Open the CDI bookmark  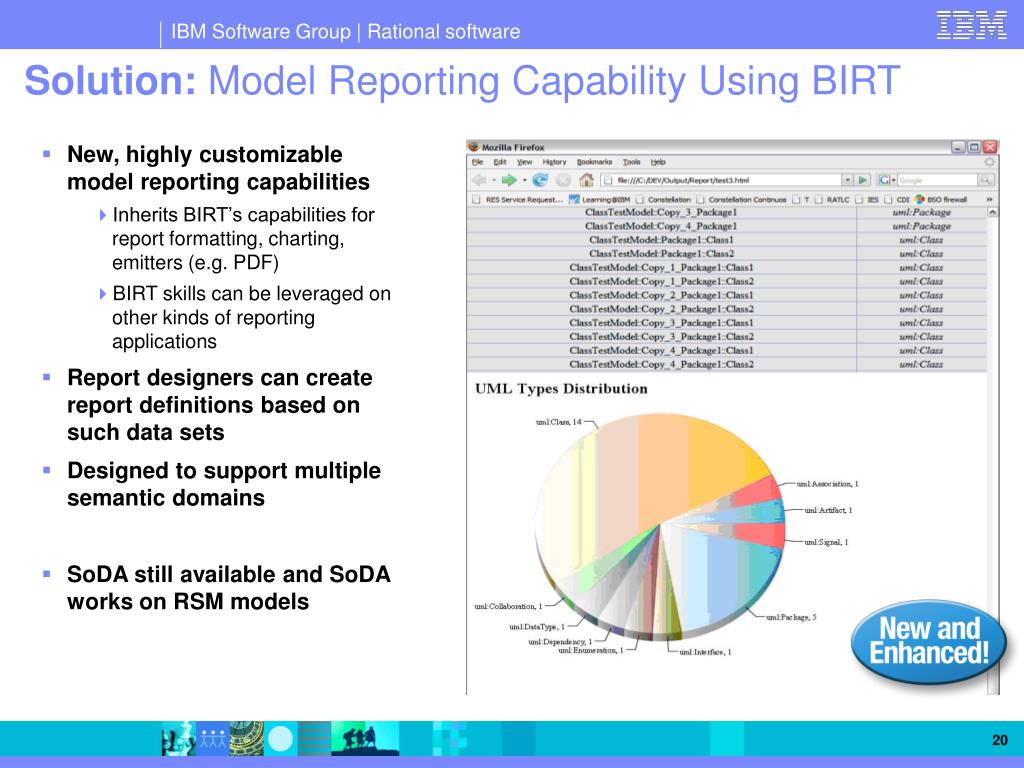pos(897,199)
